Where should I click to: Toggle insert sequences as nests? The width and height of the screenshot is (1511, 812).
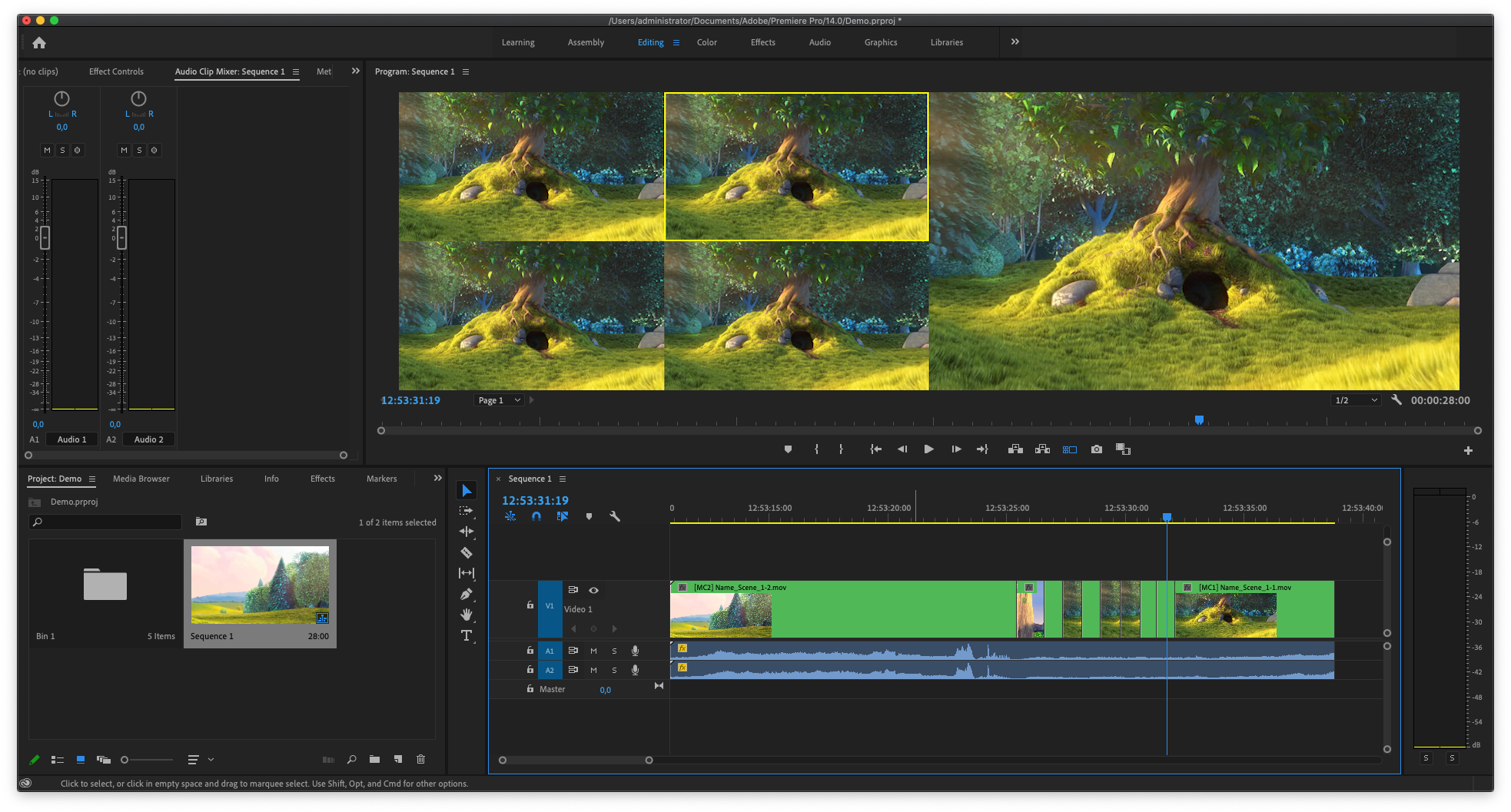pos(510,516)
